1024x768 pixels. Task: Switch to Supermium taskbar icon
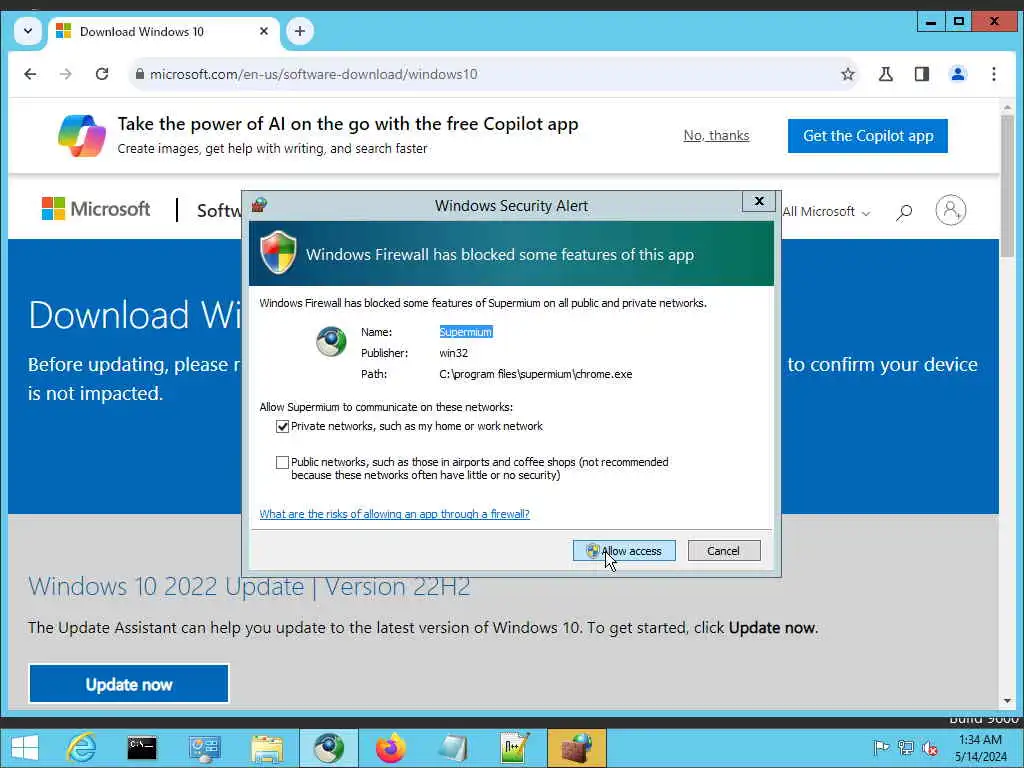point(329,748)
